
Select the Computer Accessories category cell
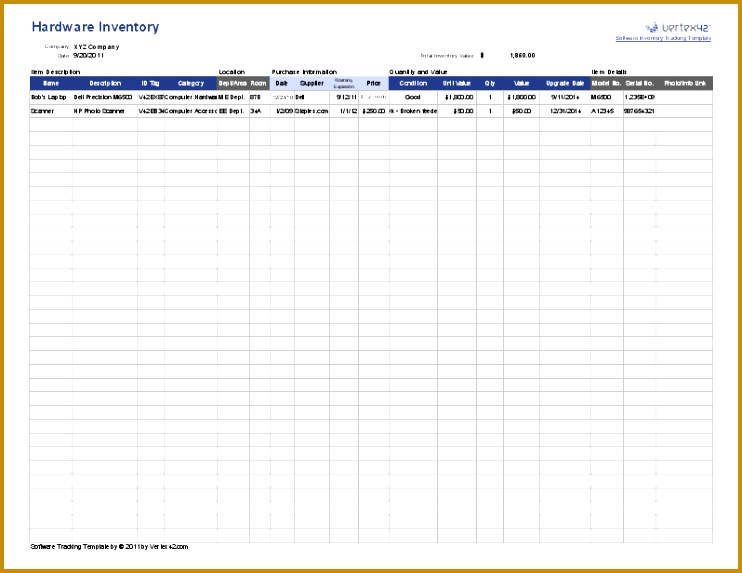coord(191,111)
